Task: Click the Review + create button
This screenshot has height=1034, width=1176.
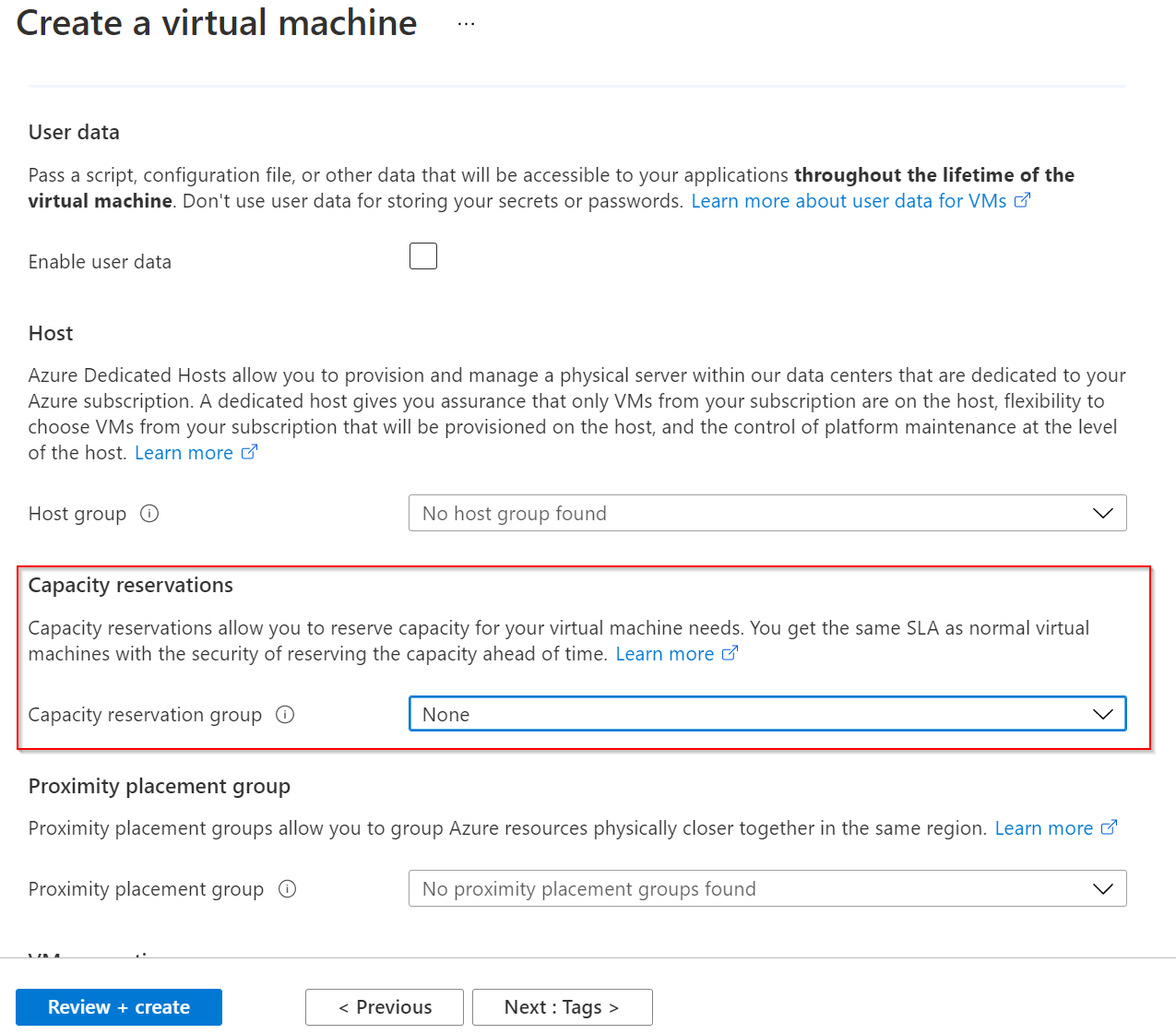Action: [x=119, y=1007]
